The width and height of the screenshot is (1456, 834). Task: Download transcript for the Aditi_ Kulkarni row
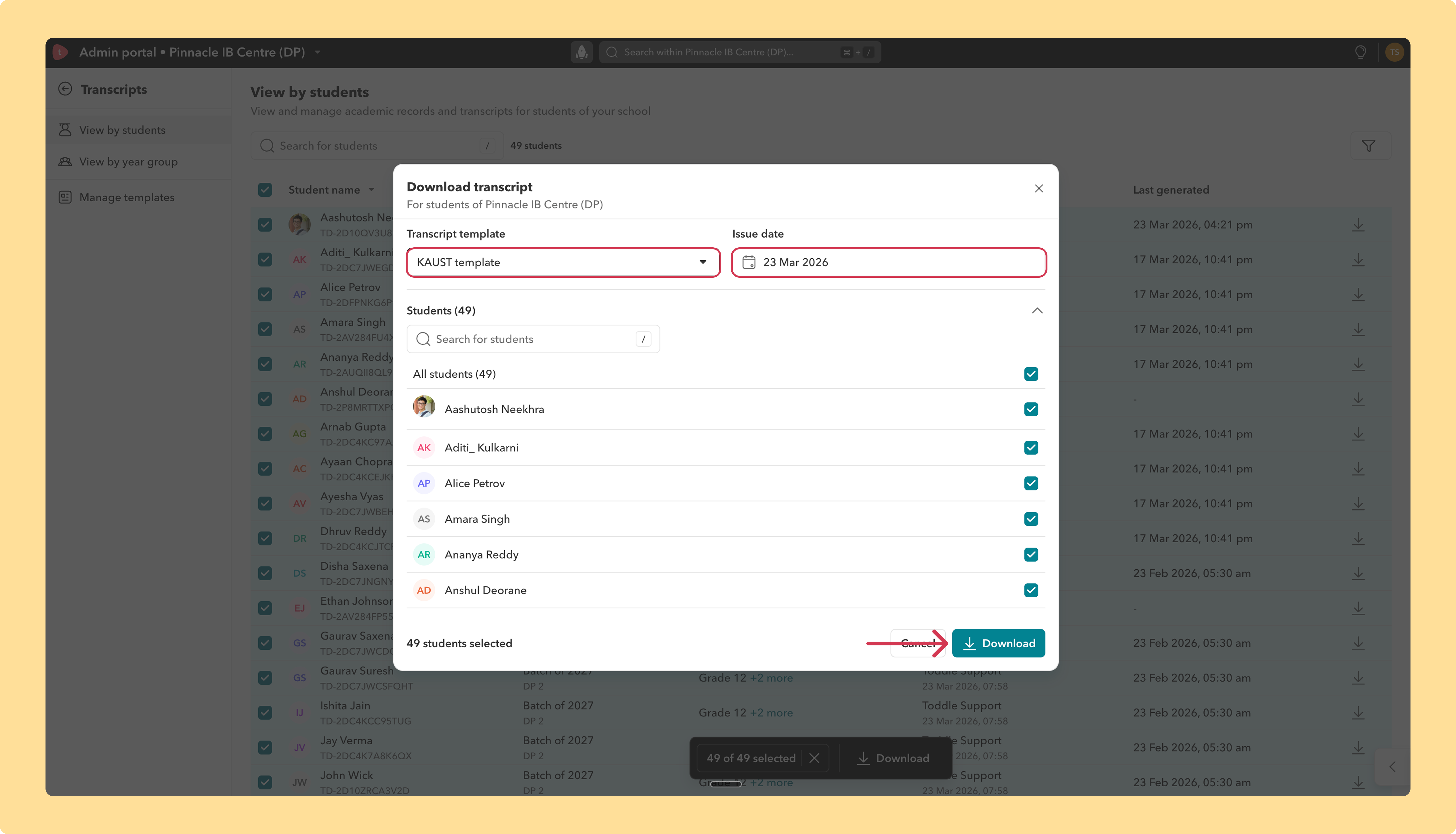(x=1358, y=259)
